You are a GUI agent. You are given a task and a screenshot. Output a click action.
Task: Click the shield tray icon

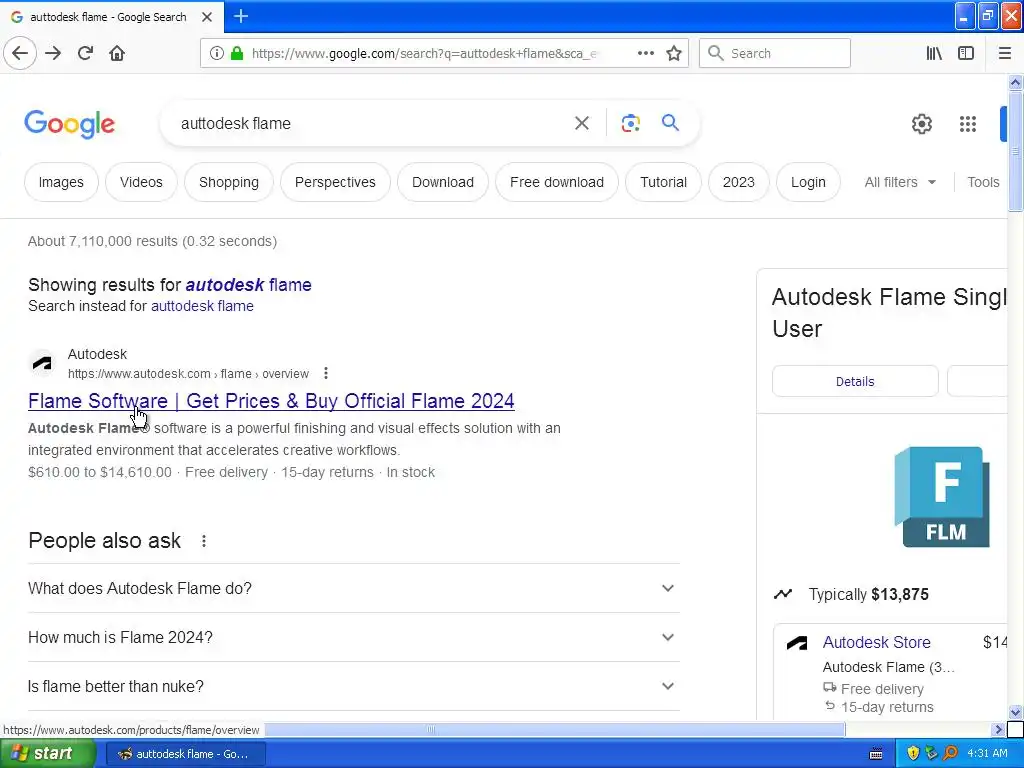(x=913, y=753)
